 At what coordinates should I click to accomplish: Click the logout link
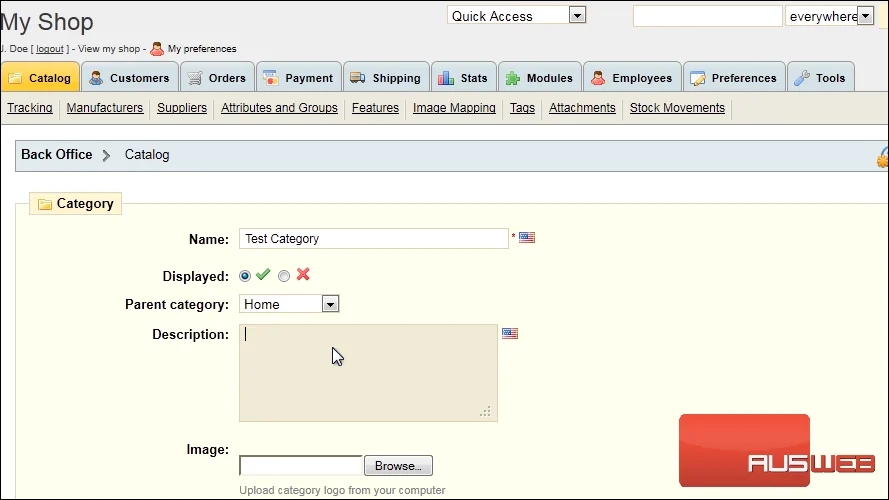50,49
